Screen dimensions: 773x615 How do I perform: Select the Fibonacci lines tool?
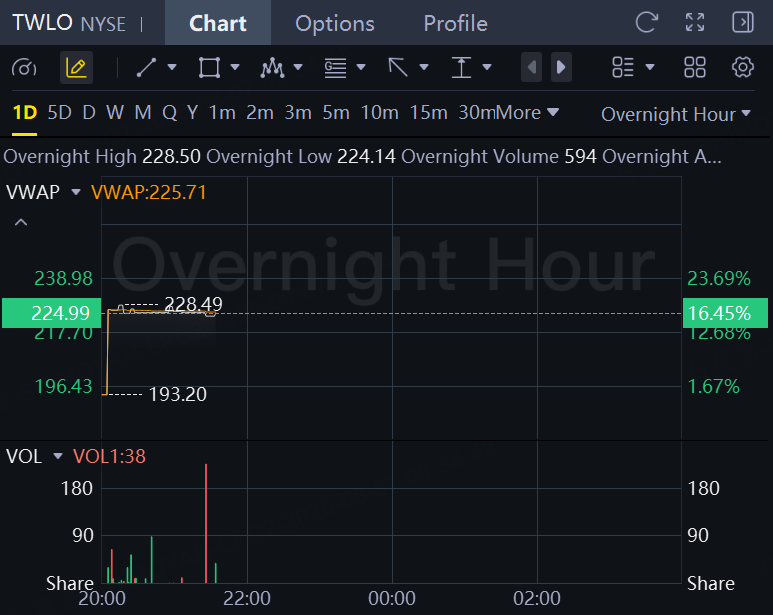(335, 68)
